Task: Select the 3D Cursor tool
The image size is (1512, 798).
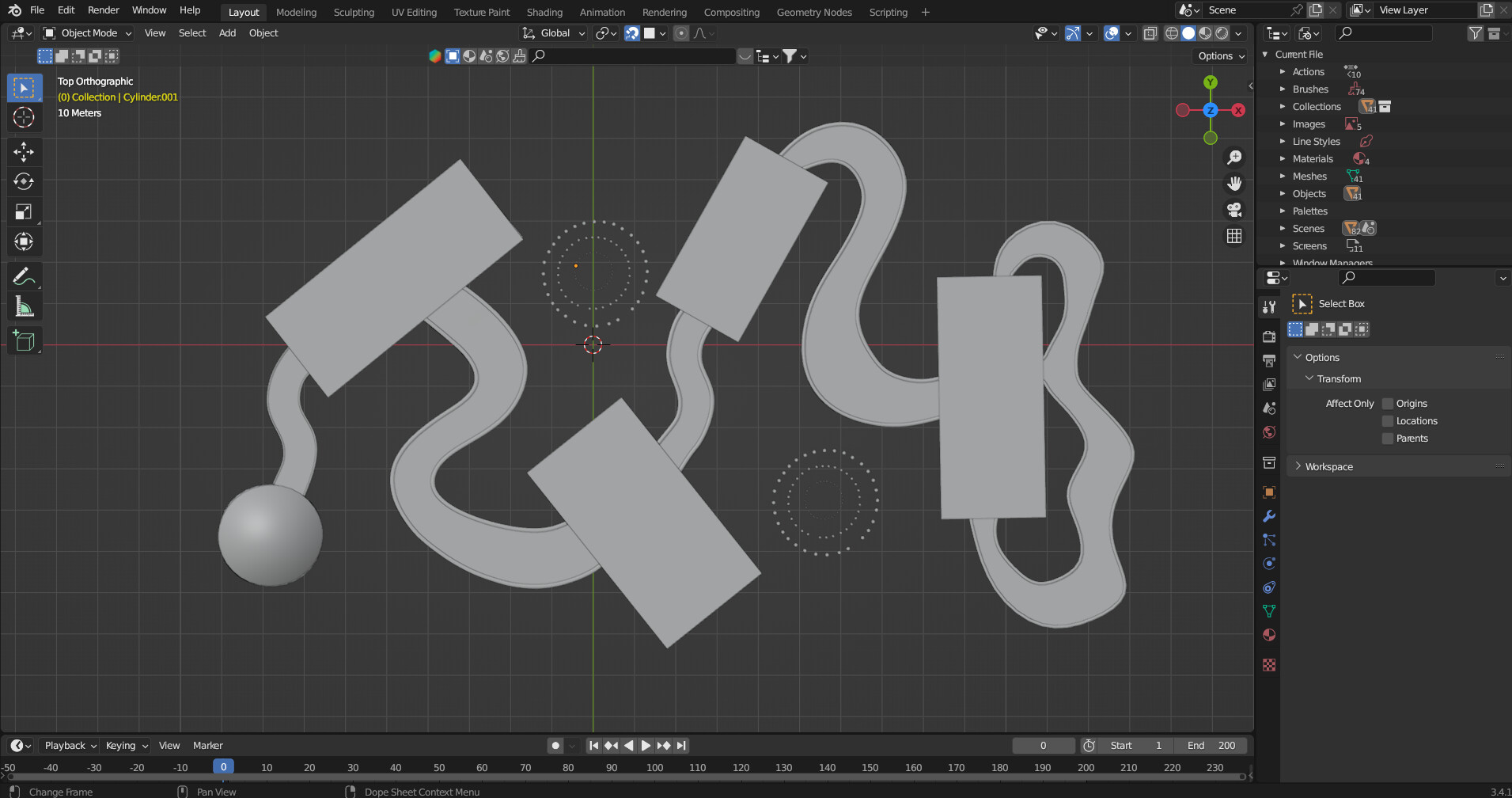Action: click(24, 118)
